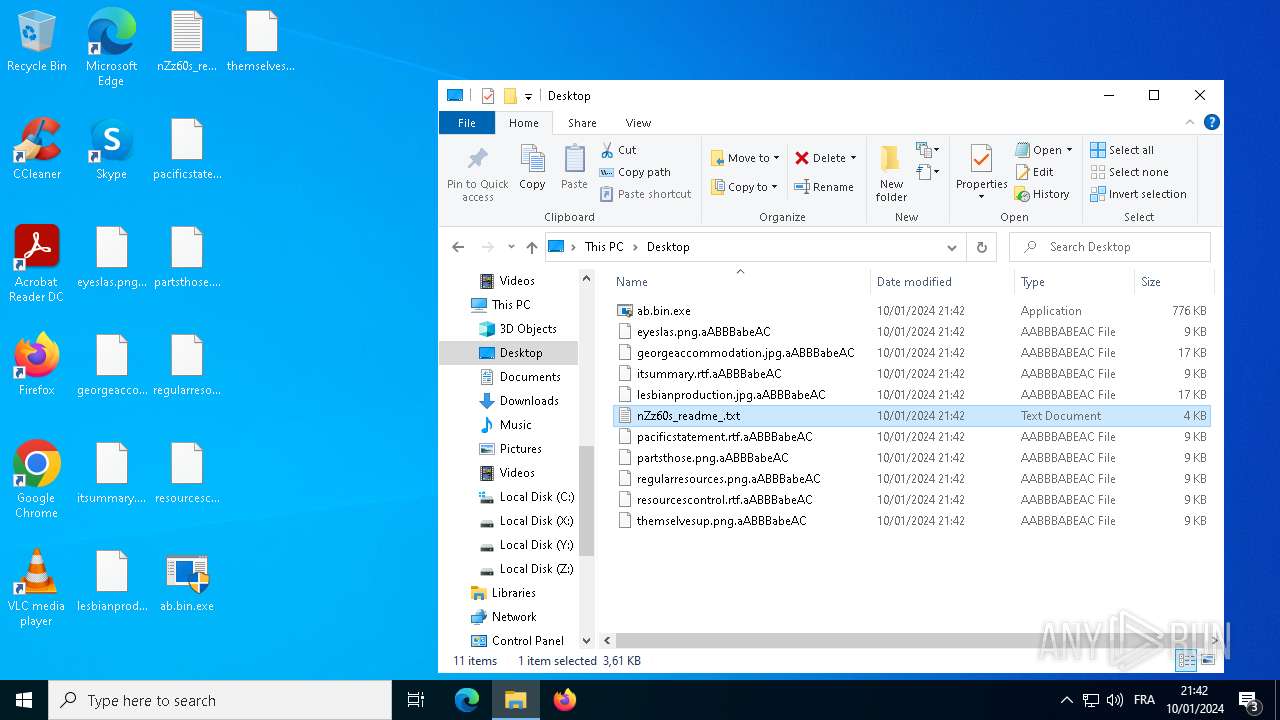This screenshot has height=720, width=1280.
Task: Select themselvesup.png.aABBBabeAC file row
Action: [911, 521]
